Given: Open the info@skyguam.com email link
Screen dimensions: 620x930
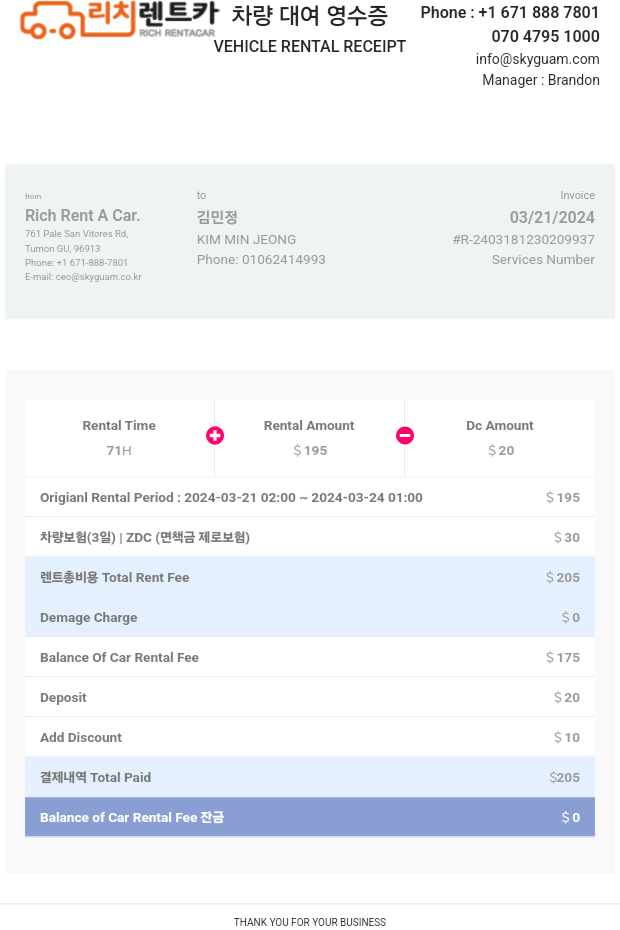Looking at the screenshot, I should point(538,59).
